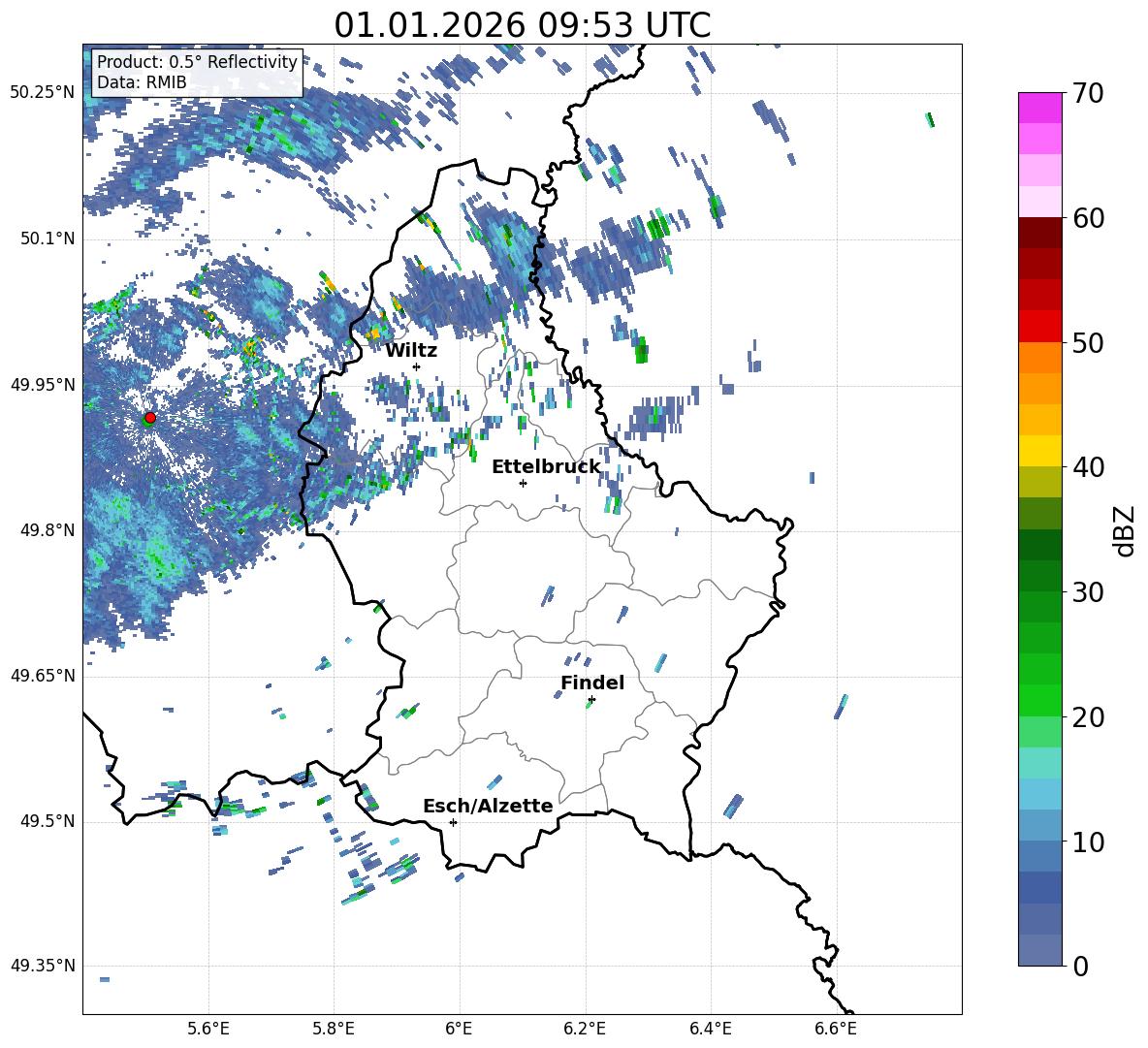Click the 0 value on the colorbar

click(x=1080, y=966)
